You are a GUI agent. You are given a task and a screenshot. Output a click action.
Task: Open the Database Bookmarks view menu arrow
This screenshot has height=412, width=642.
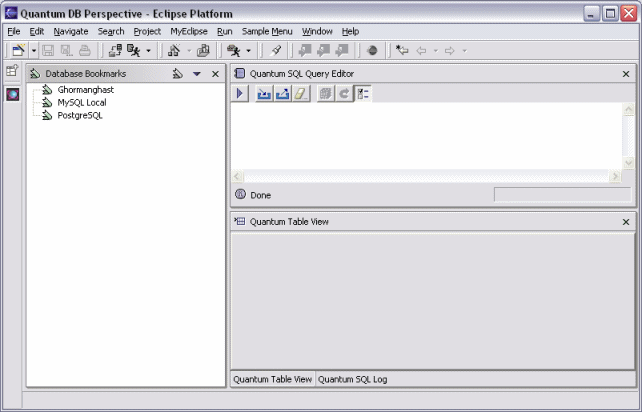(x=197, y=74)
